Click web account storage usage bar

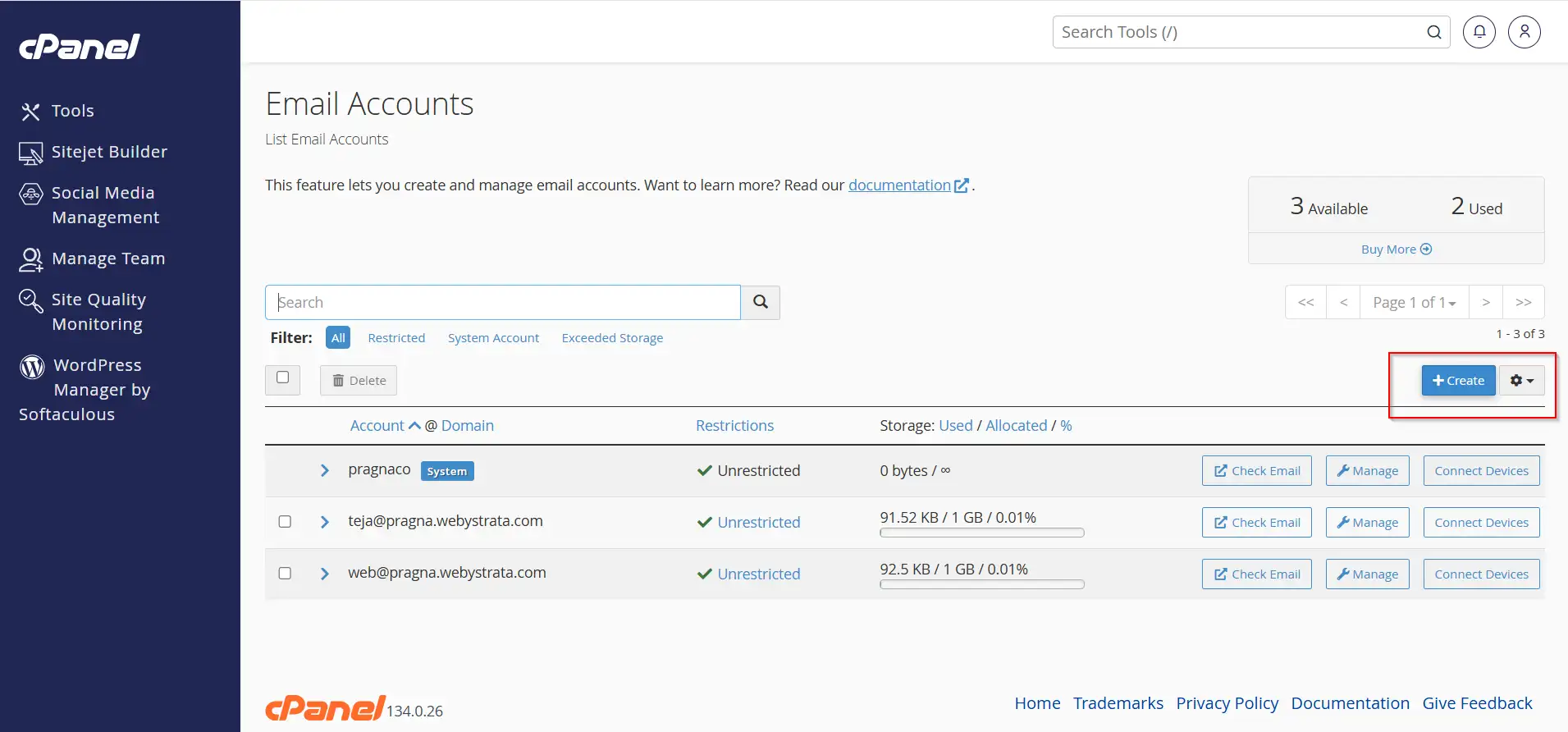[982, 584]
